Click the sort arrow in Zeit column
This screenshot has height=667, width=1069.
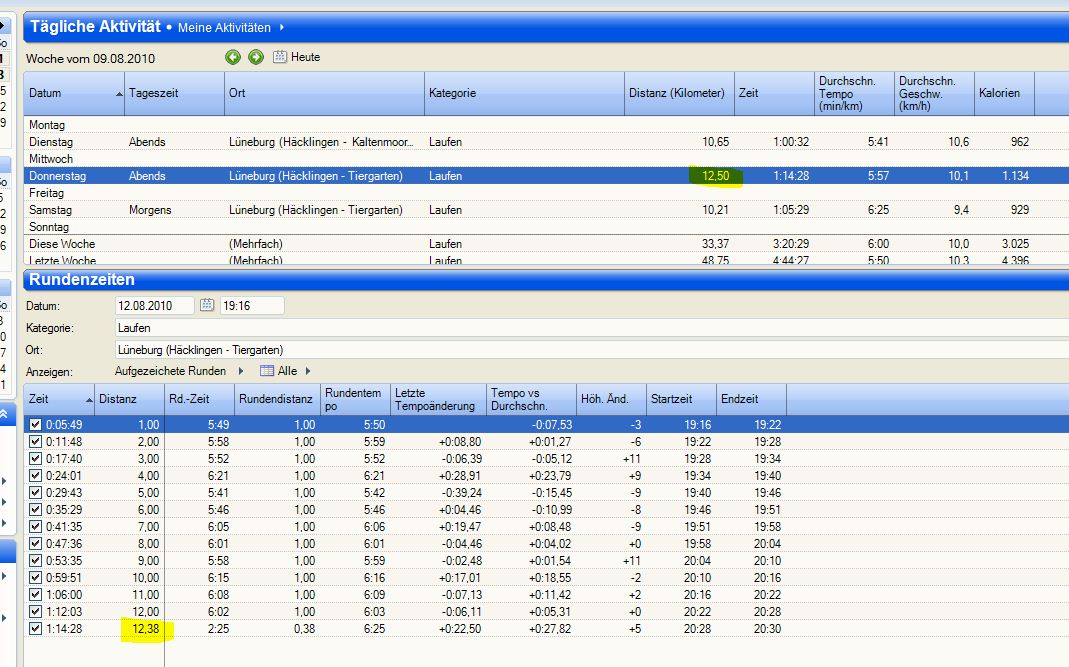[x=87, y=399]
